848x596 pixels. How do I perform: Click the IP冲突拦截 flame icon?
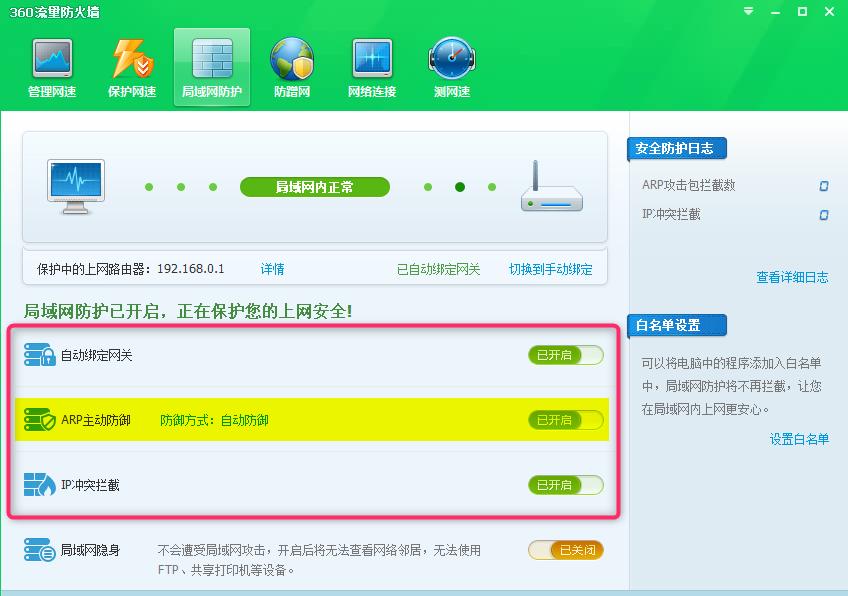coord(39,484)
